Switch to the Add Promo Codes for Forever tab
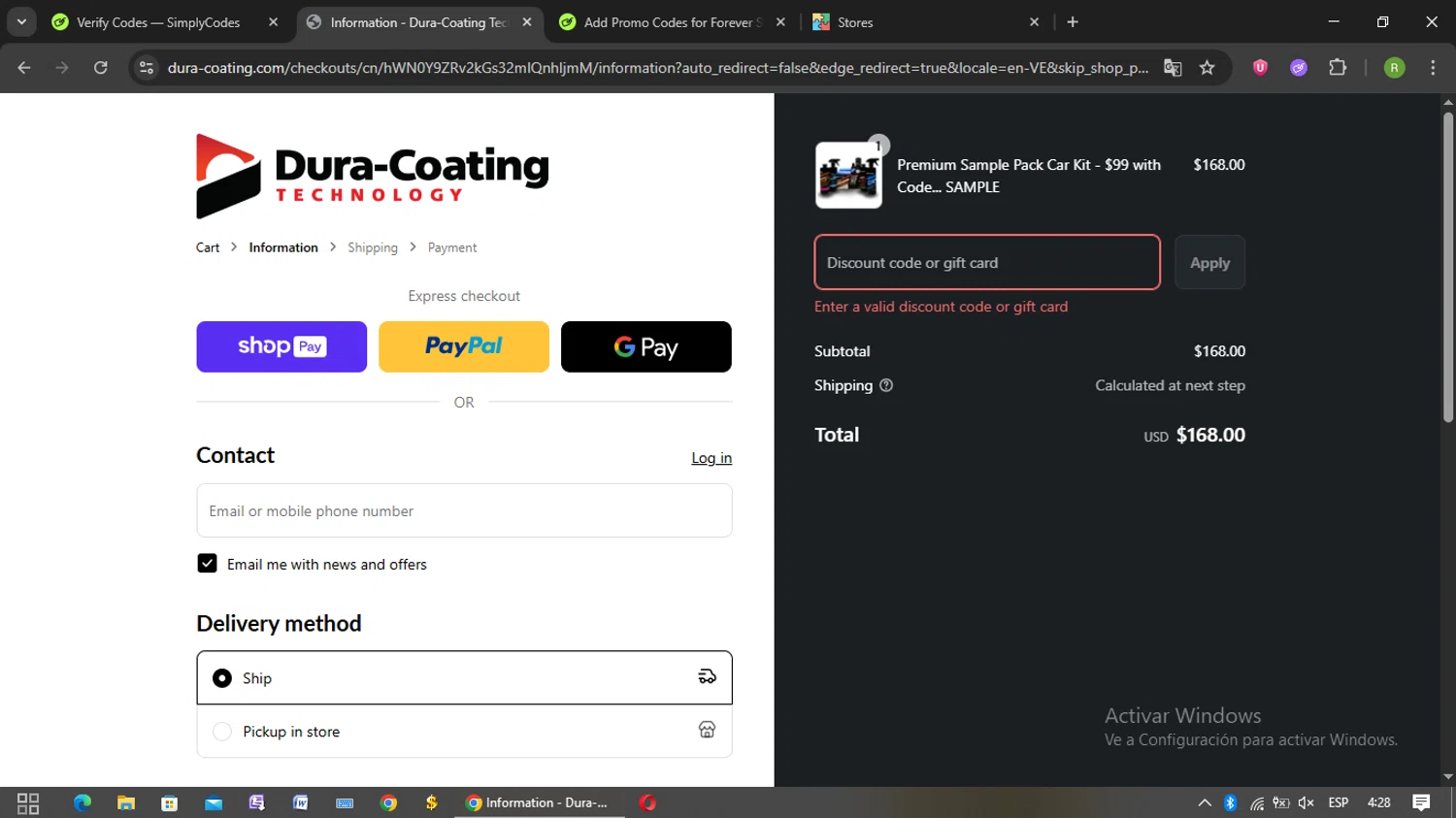This screenshot has width=1456, height=818. click(x=672, y=22)
